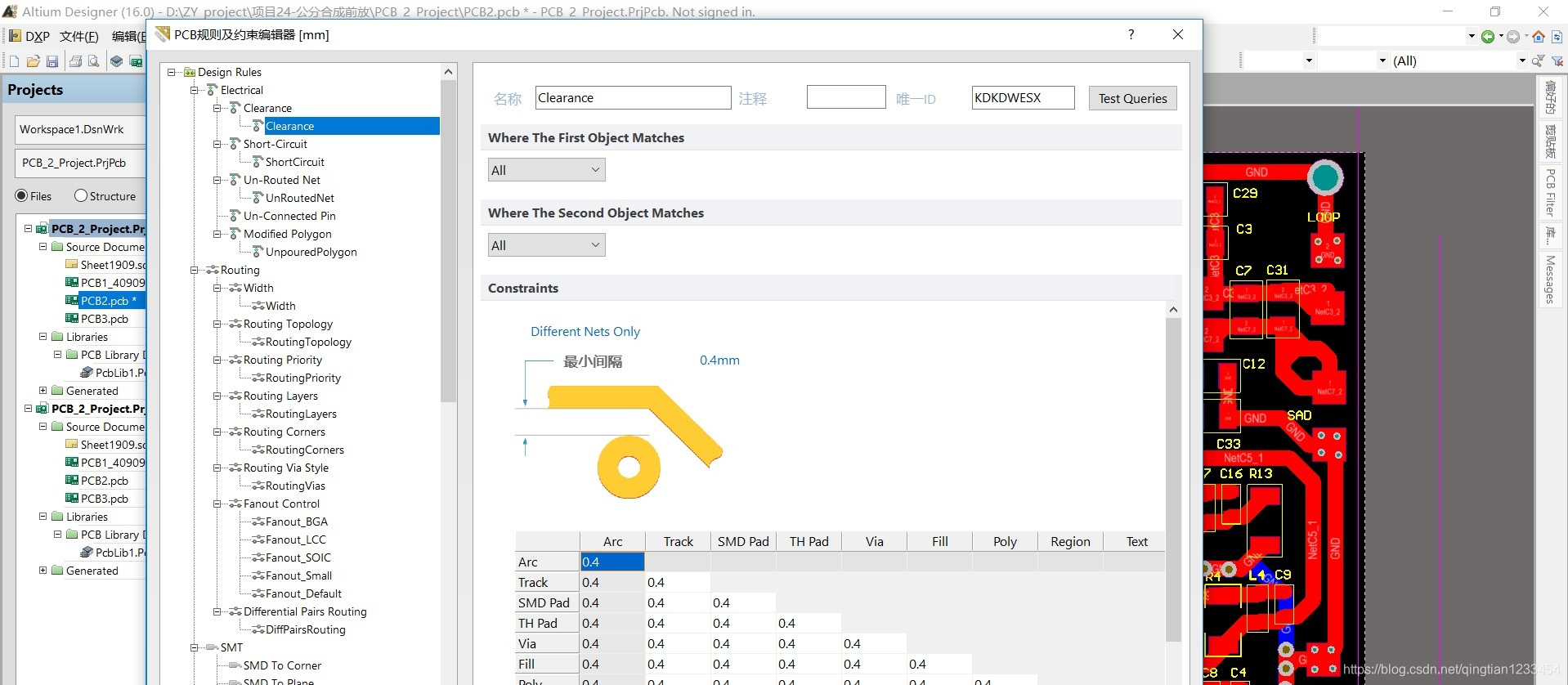Save the document using the floppy disk icon

tap(52, 61)
